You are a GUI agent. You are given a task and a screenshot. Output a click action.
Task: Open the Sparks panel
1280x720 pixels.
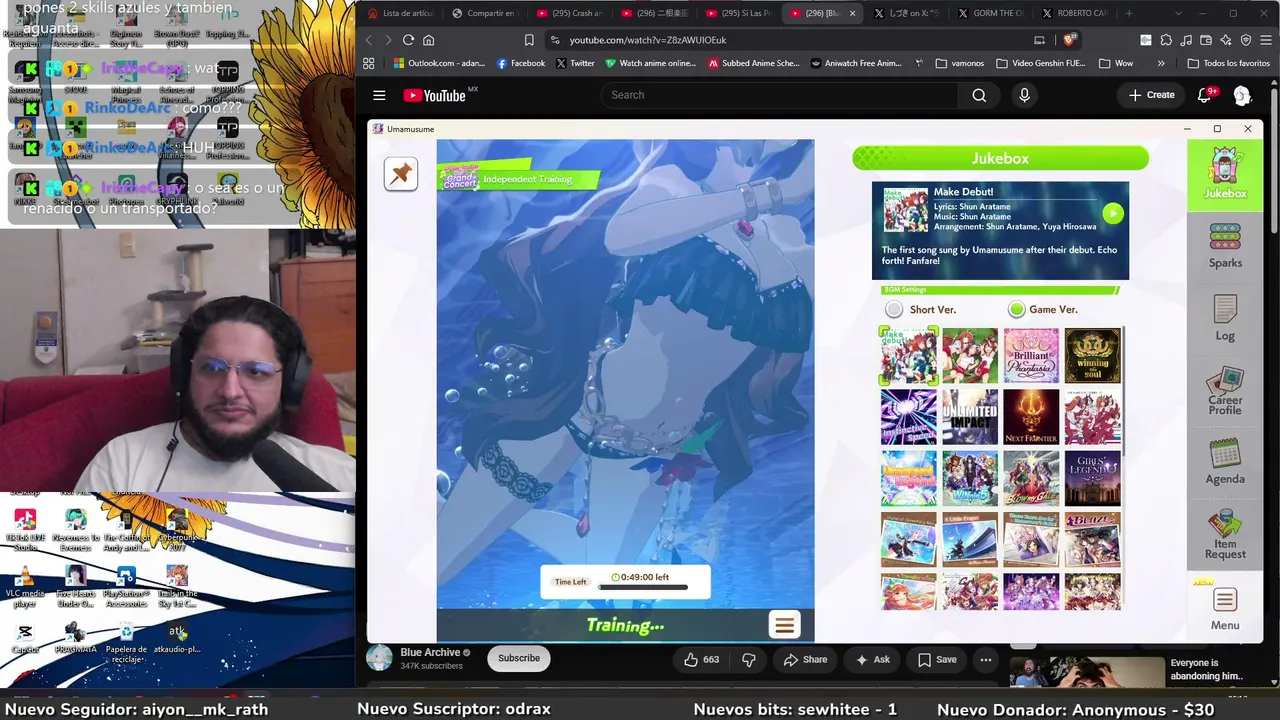coord(1225,246)
